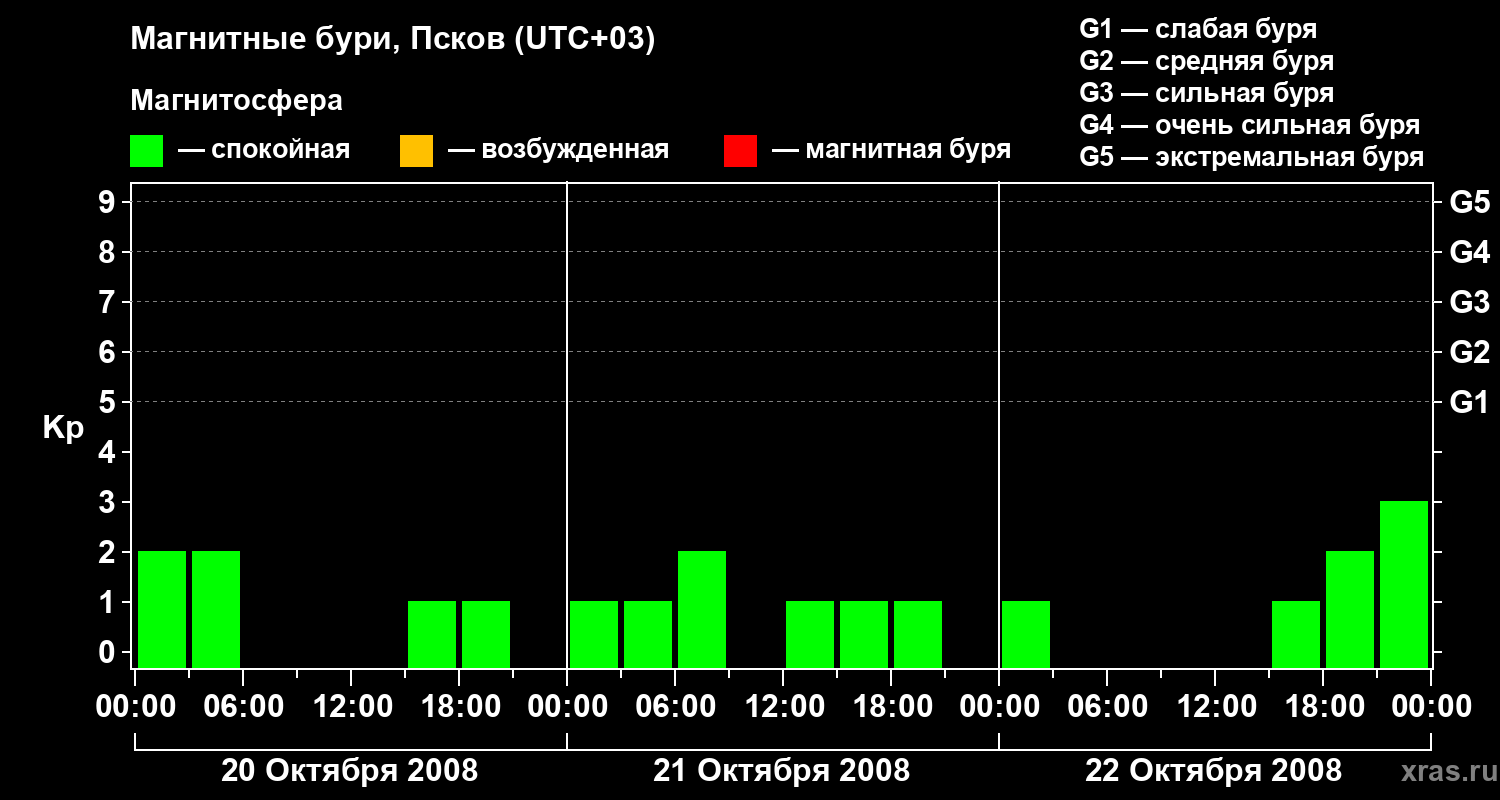Select '12:00' tick label under 22 Октября
The width and height of the screenshot is (1500, 800).
[x=1215, y=707]
